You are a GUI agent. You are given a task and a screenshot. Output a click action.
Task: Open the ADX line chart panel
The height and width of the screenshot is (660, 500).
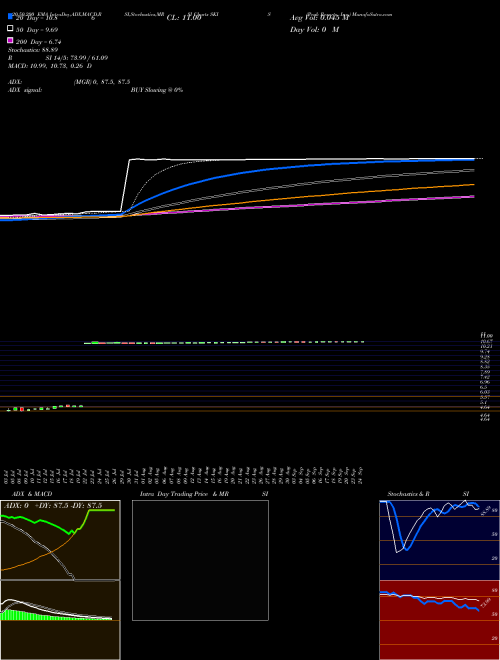[x=60, y=540]
